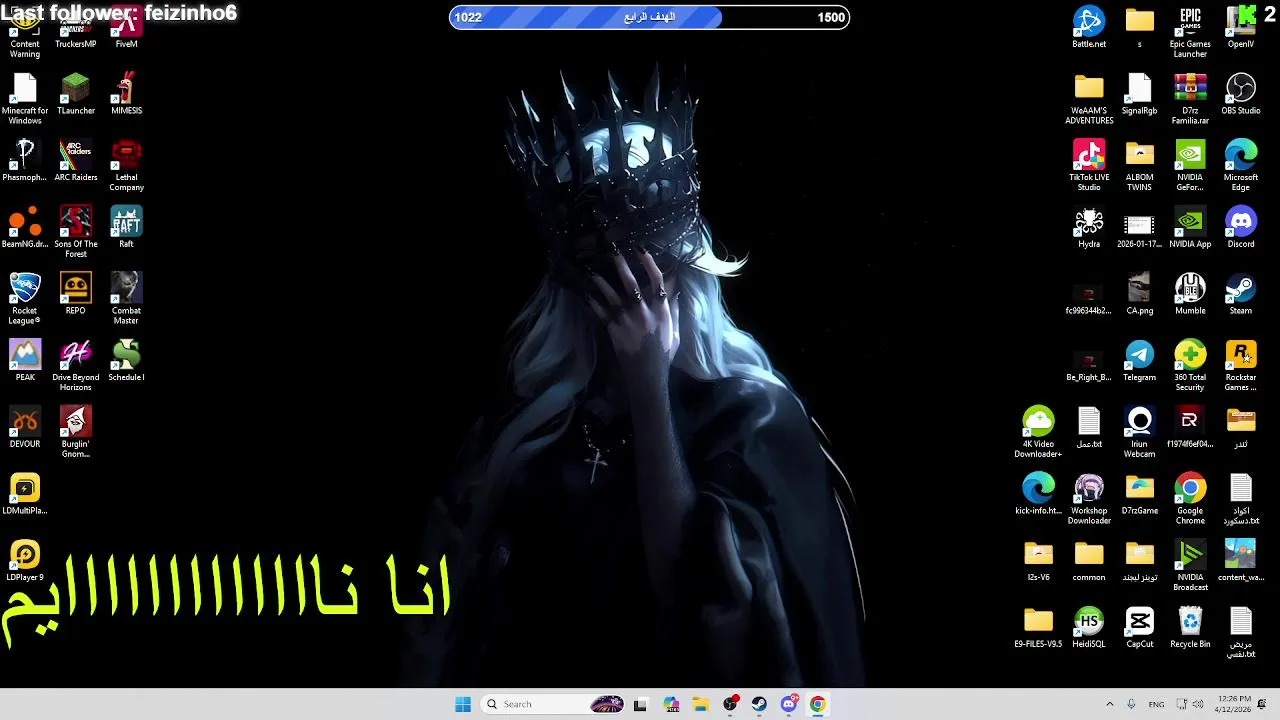This screenshot has width=1280, height=720.
Task: Select the SignalRgb file icon
Action: (1139, 94)
